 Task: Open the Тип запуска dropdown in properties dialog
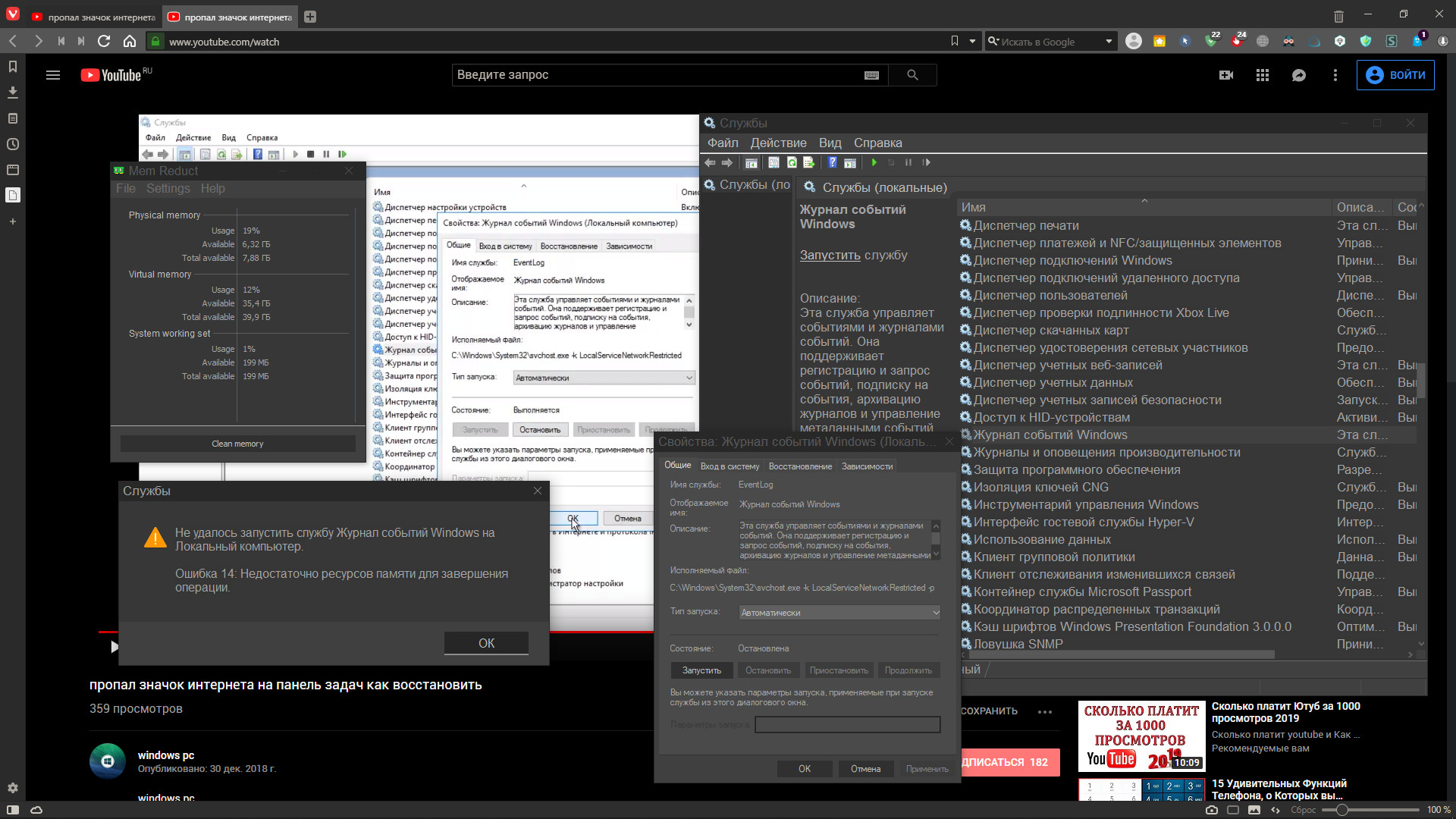click(839, 613)
